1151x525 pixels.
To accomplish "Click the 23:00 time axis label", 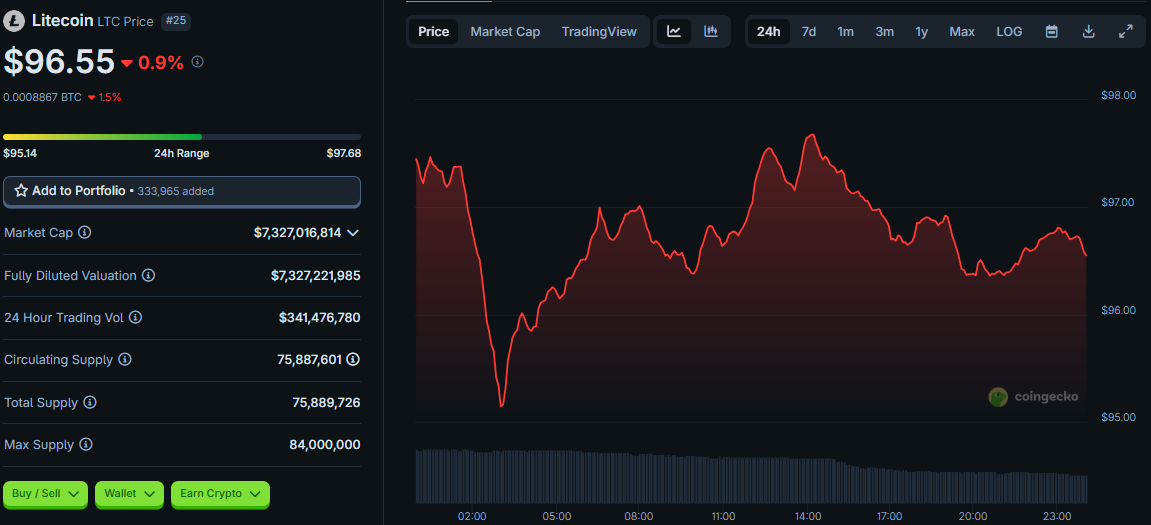I will click(x=1057, y=516).
